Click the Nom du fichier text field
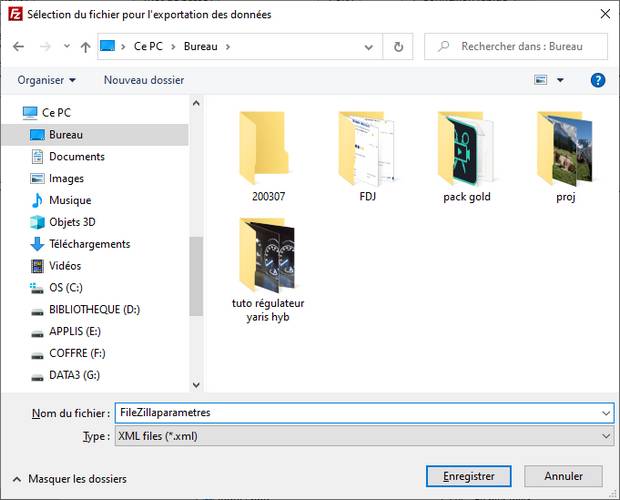The width and height of the screenshot is (620, 500). (x=358, y=413)
